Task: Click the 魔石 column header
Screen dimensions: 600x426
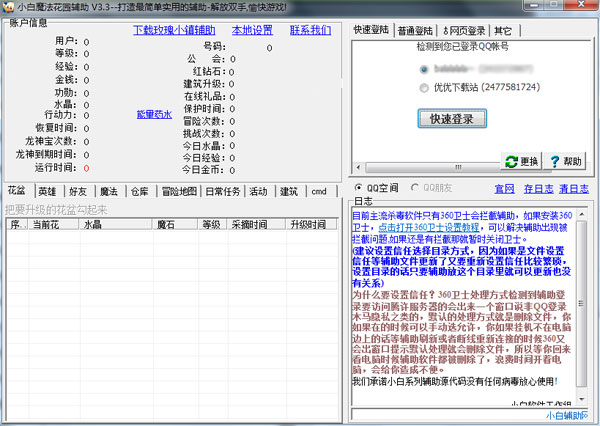Action: [x=175, y=224]
